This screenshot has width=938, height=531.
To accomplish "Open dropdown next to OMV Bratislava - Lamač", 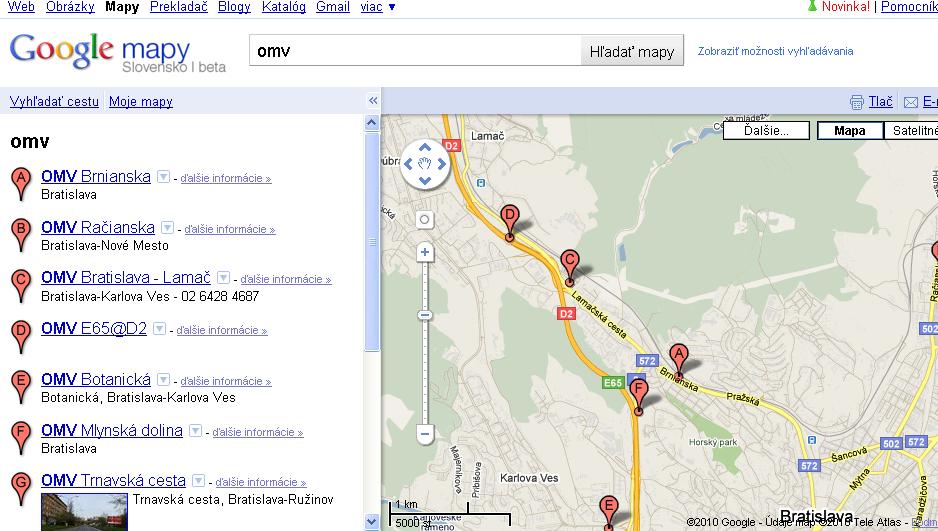I will click(x=223, y=278).
